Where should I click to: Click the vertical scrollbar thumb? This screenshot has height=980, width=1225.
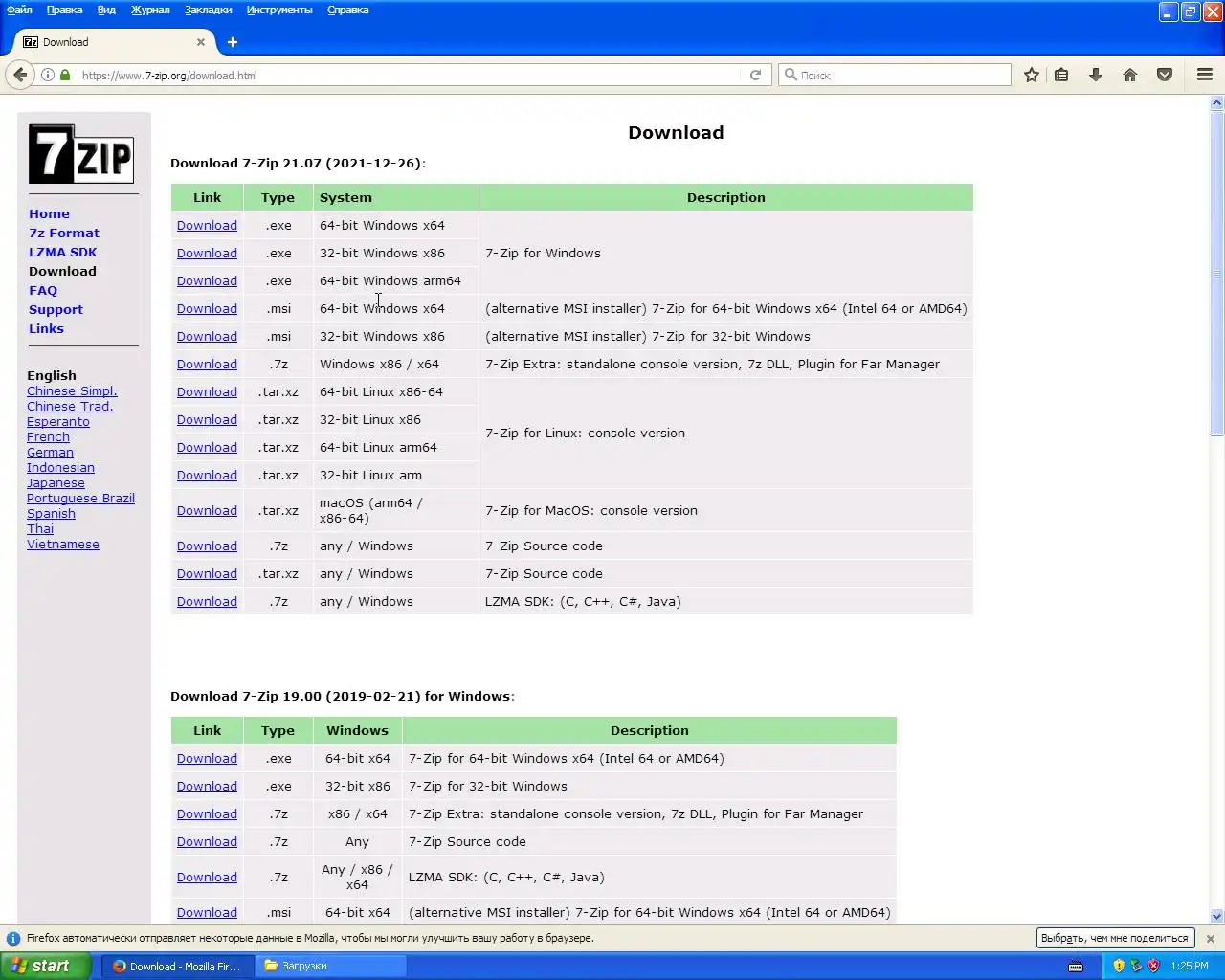[1217, 272]
